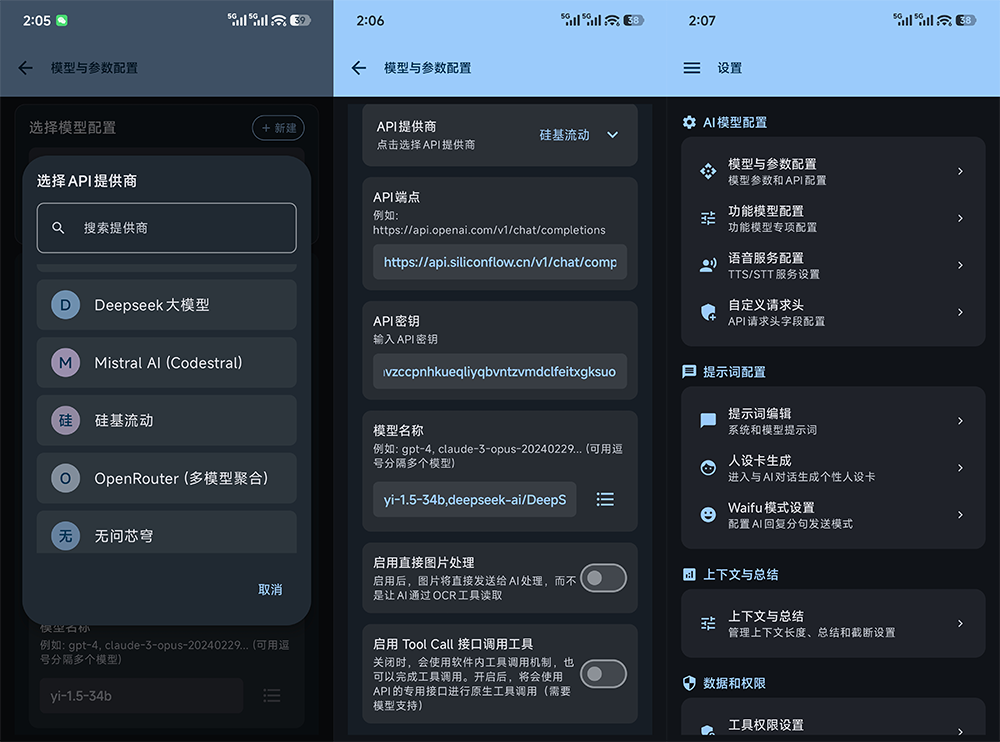The width and height of the screenshot is (1000, 742).
Task: Select Deepseek大模型 from provider list
Action: 166,304
